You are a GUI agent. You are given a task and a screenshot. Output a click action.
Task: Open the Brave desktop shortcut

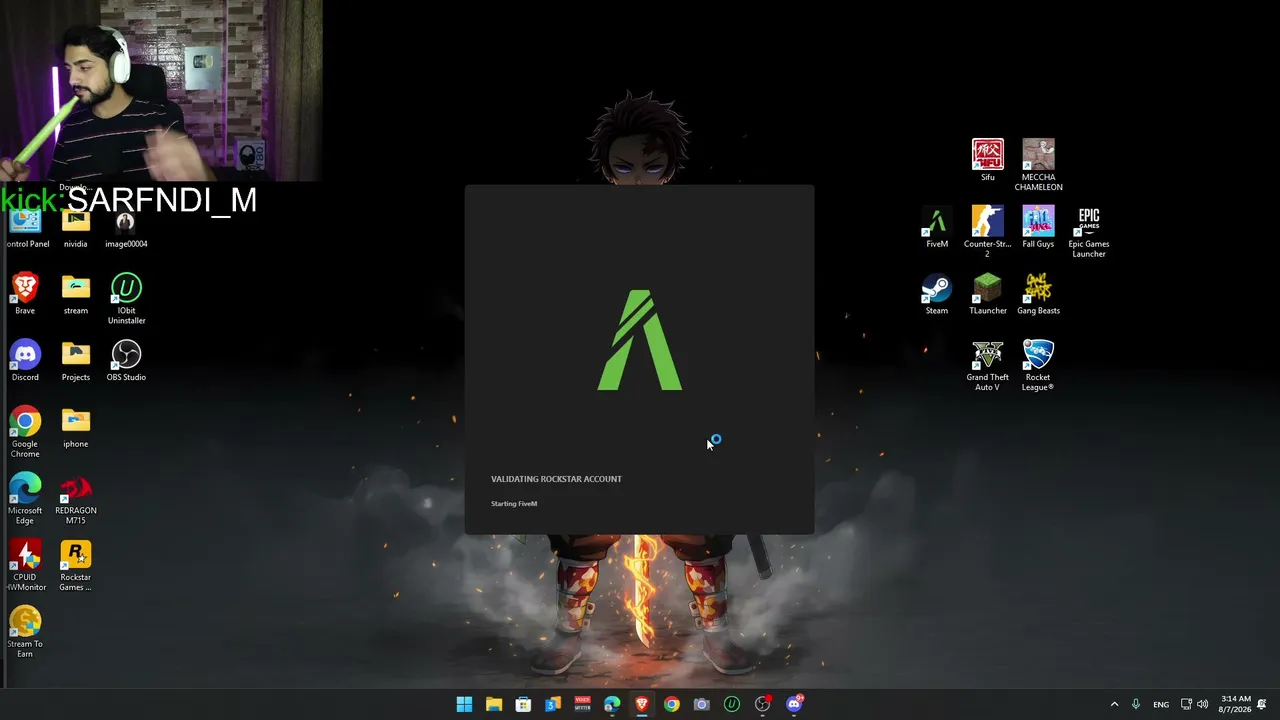tap(25, 294)
